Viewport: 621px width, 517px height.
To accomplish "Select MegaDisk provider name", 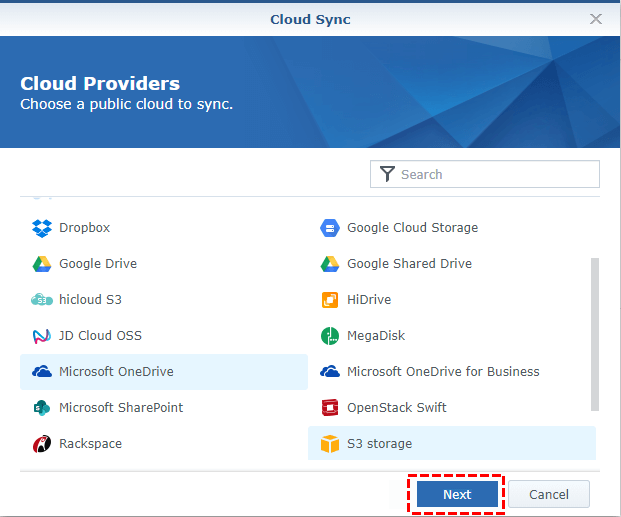I will point(376,336).
